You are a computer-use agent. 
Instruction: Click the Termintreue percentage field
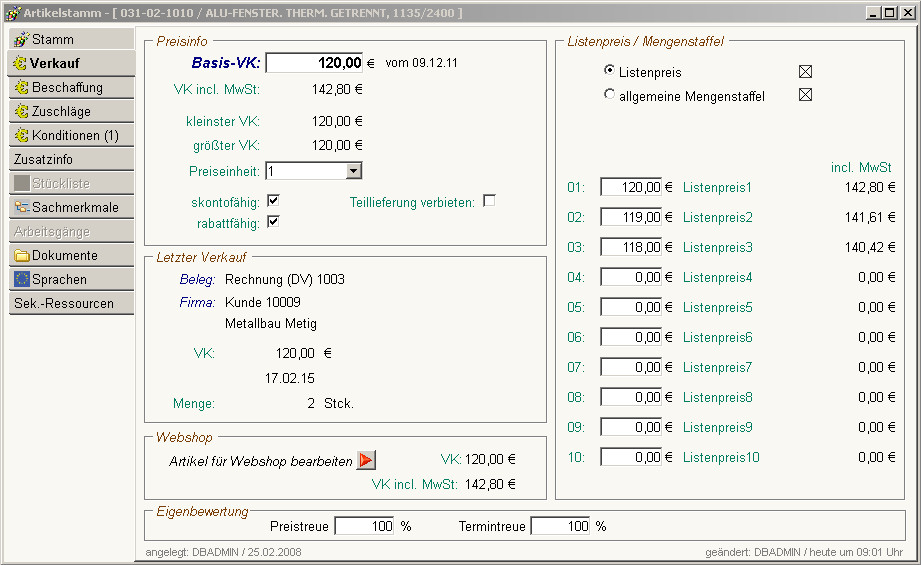click(560, 526)
